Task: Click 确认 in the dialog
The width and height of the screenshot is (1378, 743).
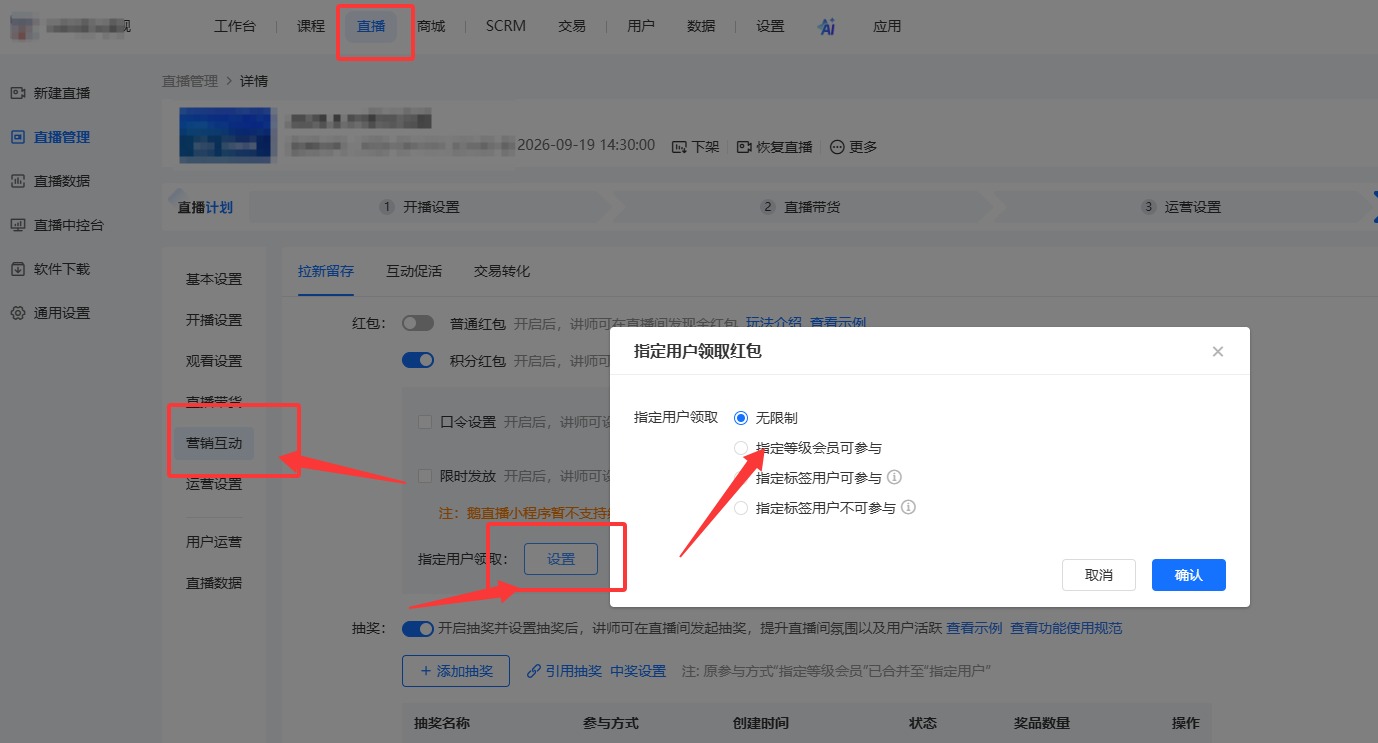Action: pos(1189,575)
